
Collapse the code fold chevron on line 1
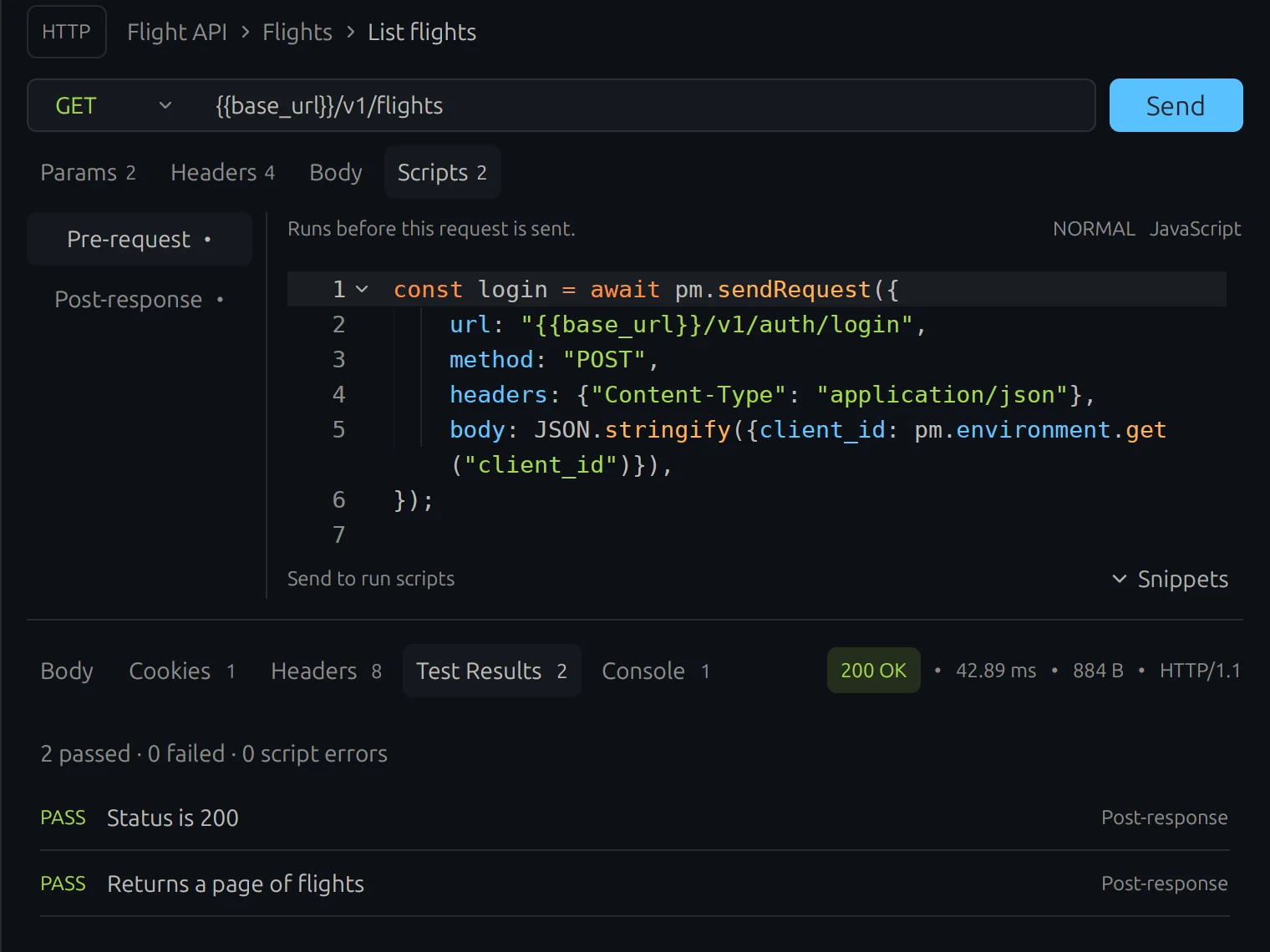click(362, 289)
